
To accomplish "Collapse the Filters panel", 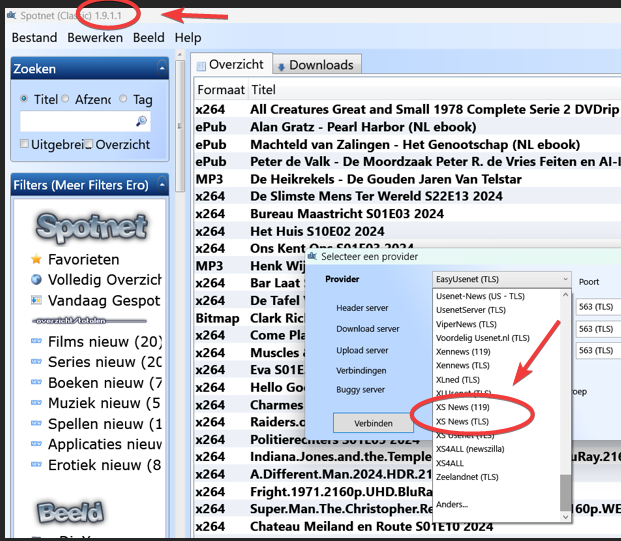I will tap(162, 185).
